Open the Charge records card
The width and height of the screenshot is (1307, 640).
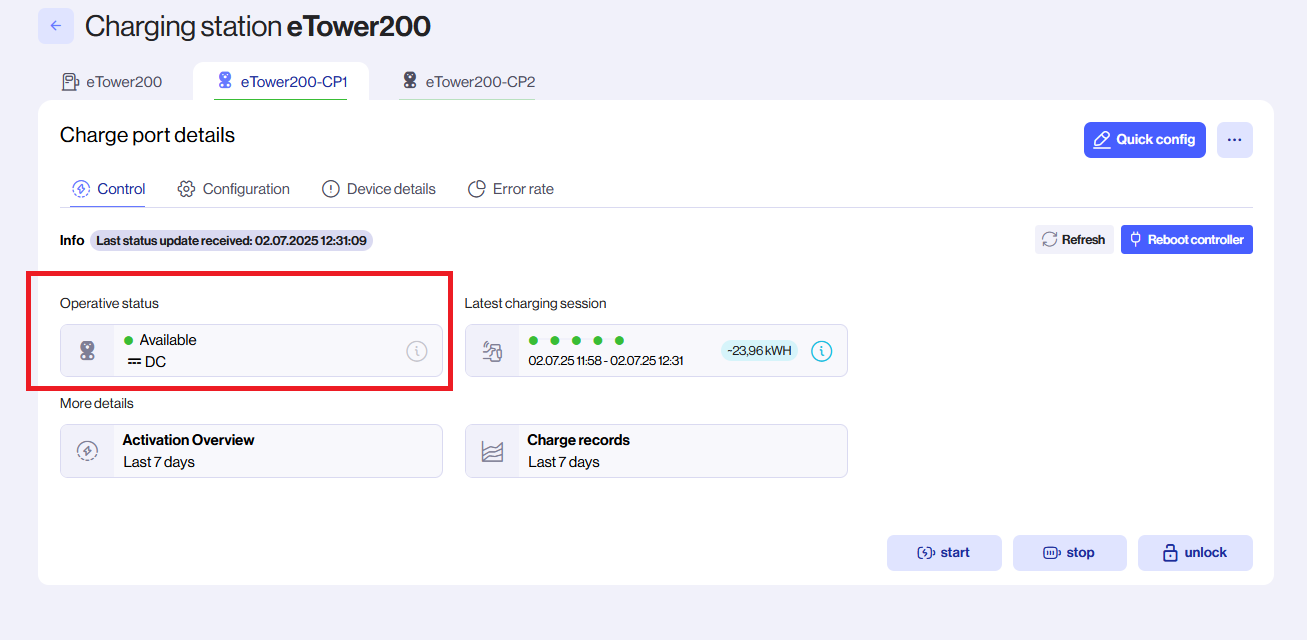click(656, 451)
